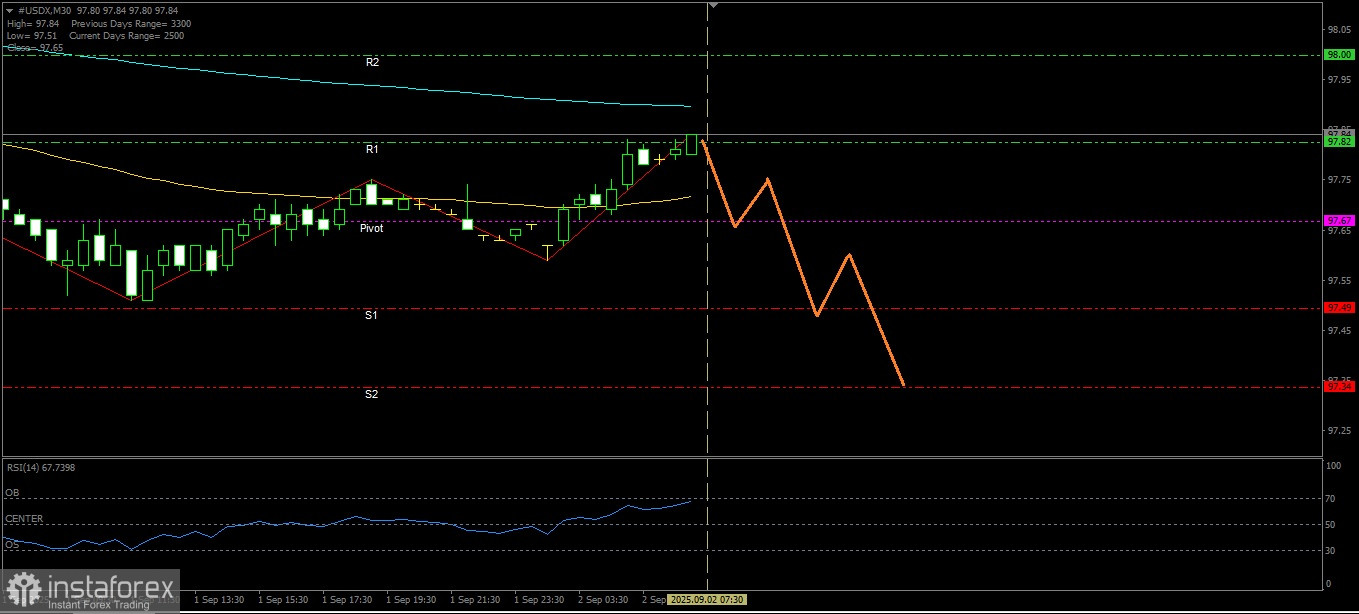Click the 1 Sep 17:30 time label

coord(348,599)
